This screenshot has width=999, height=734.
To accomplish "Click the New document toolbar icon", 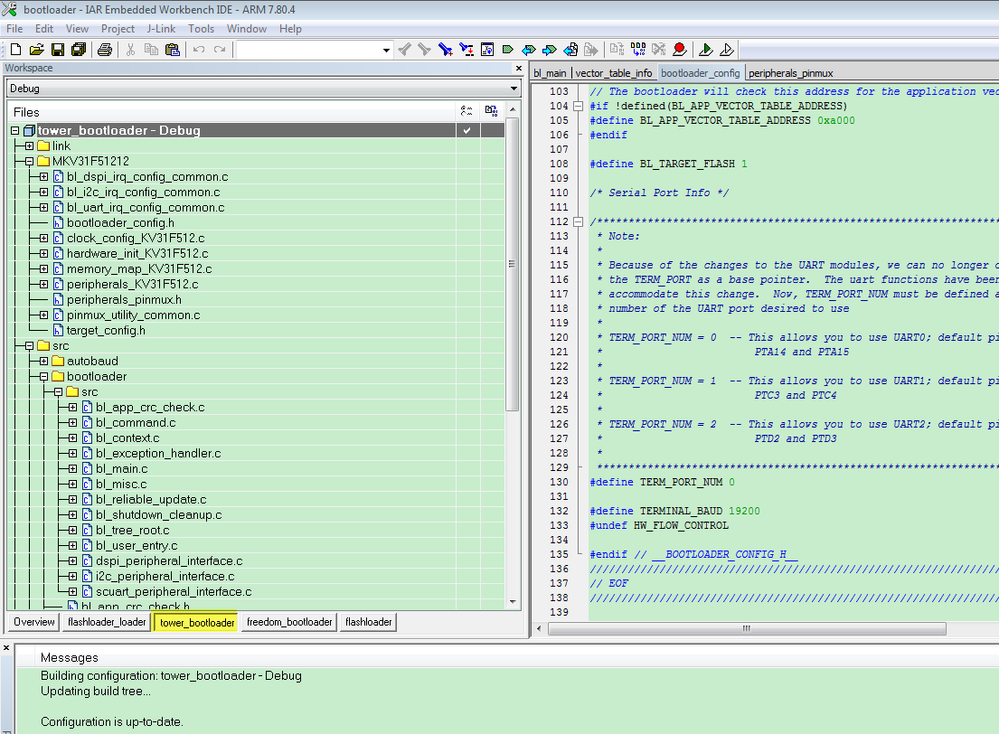I will (15, 49).
